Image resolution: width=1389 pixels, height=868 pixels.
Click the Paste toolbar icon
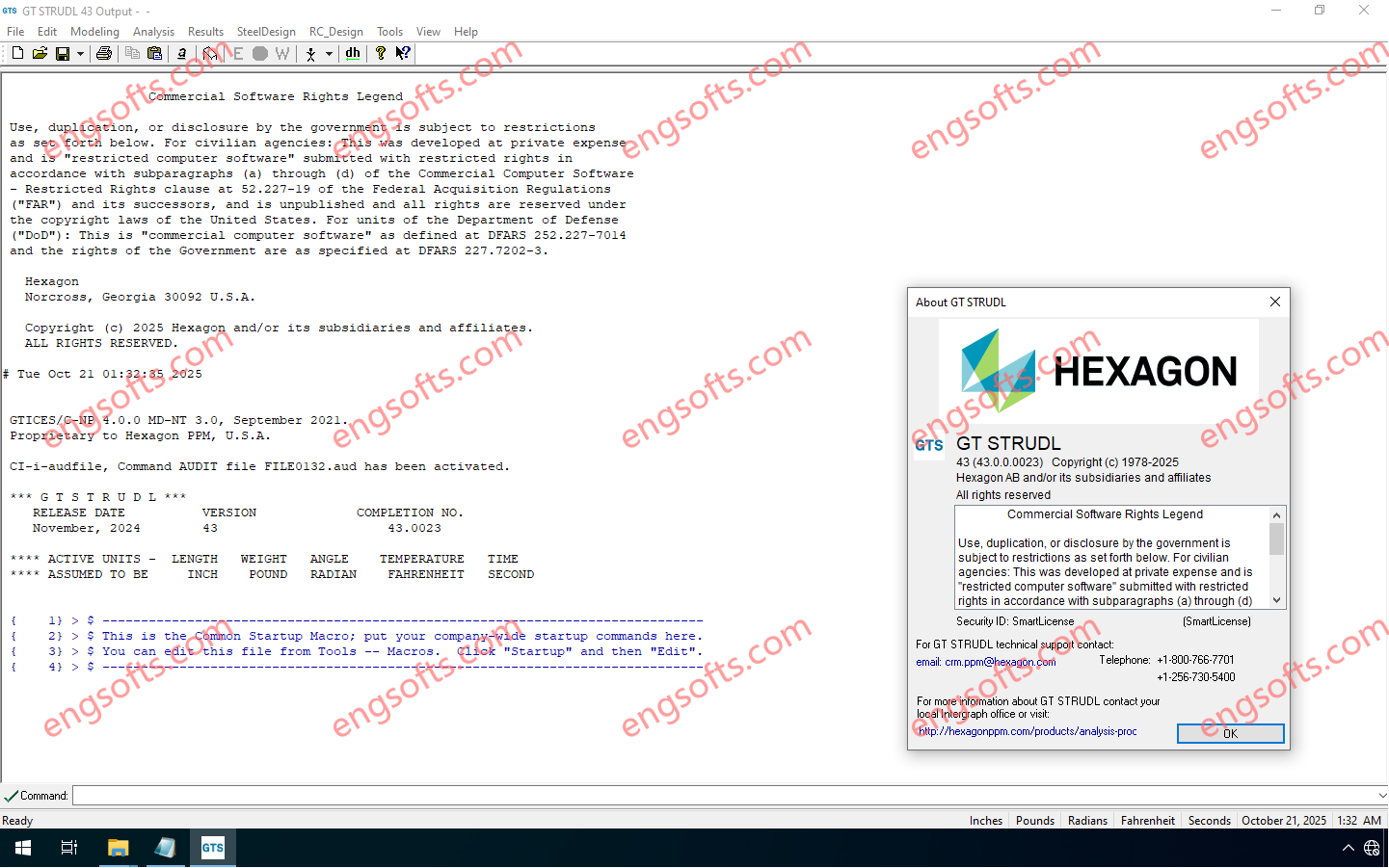click(155, 53)
